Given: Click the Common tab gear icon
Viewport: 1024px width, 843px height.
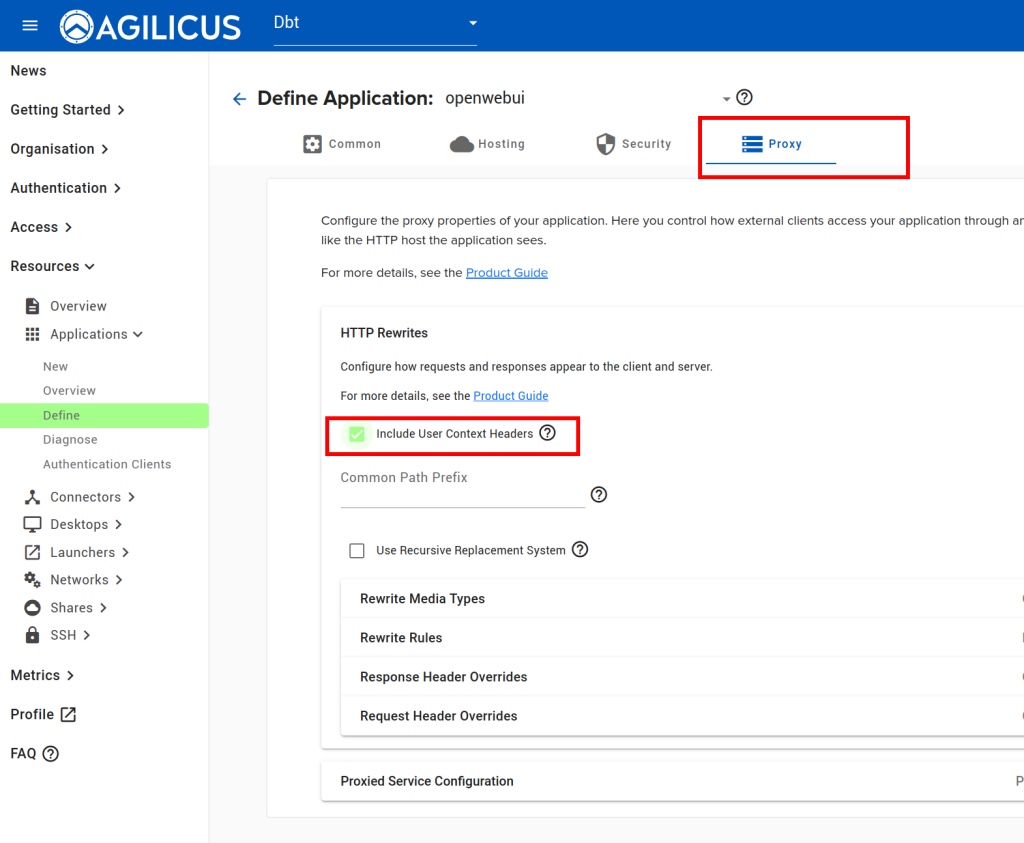Looking at the screenshot, I should click(x=312, y=144).
